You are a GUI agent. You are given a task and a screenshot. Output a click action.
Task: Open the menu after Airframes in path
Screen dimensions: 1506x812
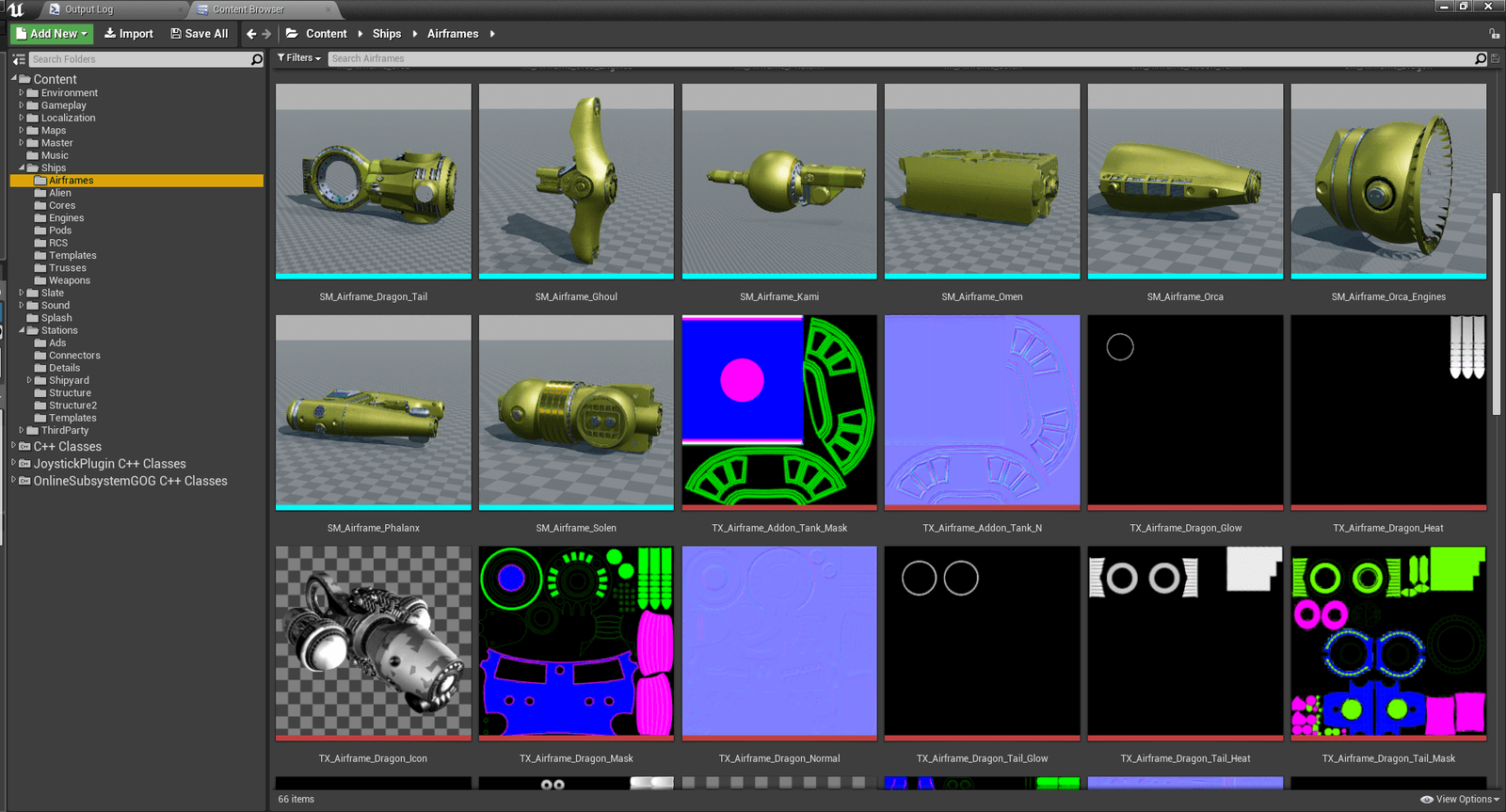pos(492,34)
